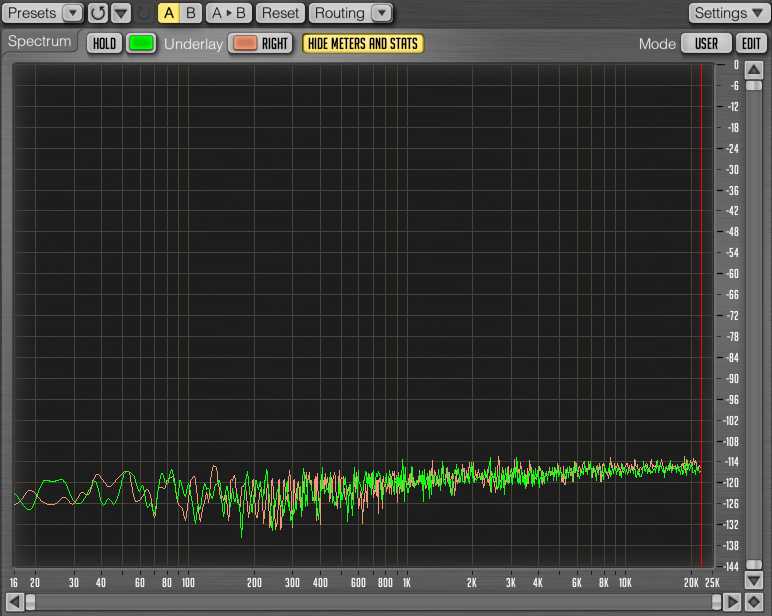Click the green spectrum color swatch
Screen dimensions: 772x616
[141, 43]
